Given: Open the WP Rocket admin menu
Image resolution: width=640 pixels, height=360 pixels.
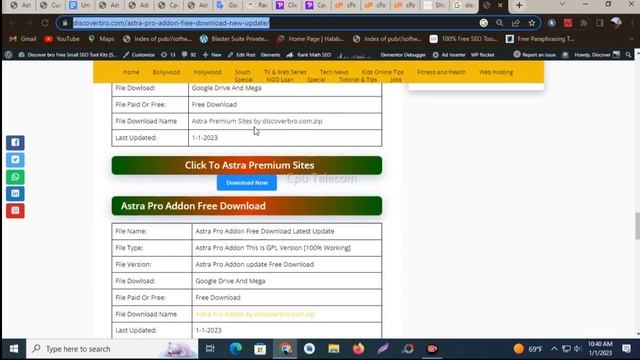Looking at the screenshot, I should [x=482, y=55].
